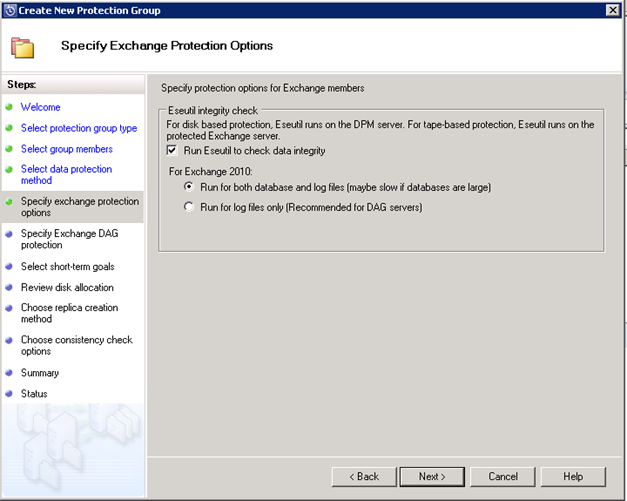Click Choose replica creation method step
This screenshot has width=627, height=501.
point(69,314)
